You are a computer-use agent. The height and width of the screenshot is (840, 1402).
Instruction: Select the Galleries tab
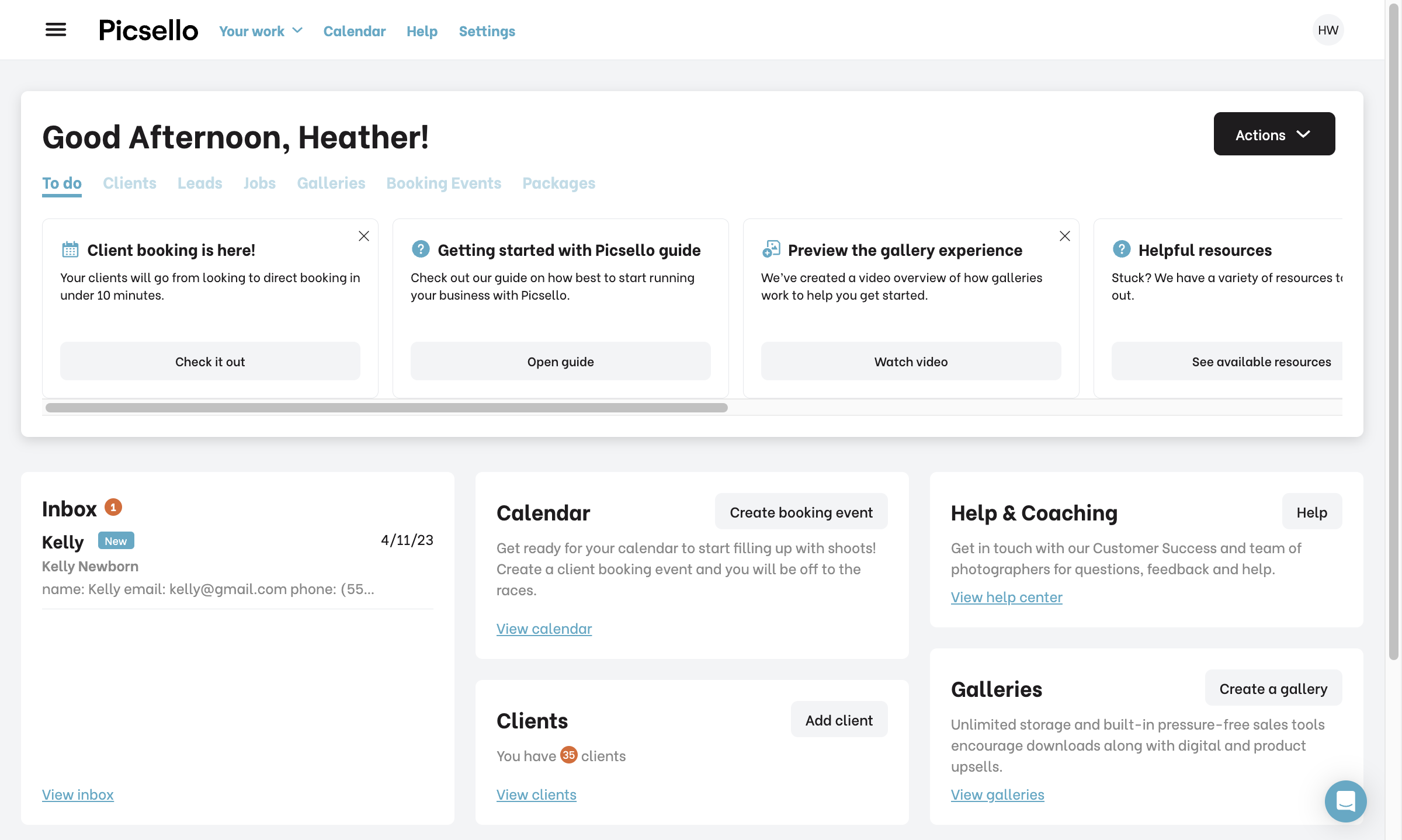coord(331,183)
